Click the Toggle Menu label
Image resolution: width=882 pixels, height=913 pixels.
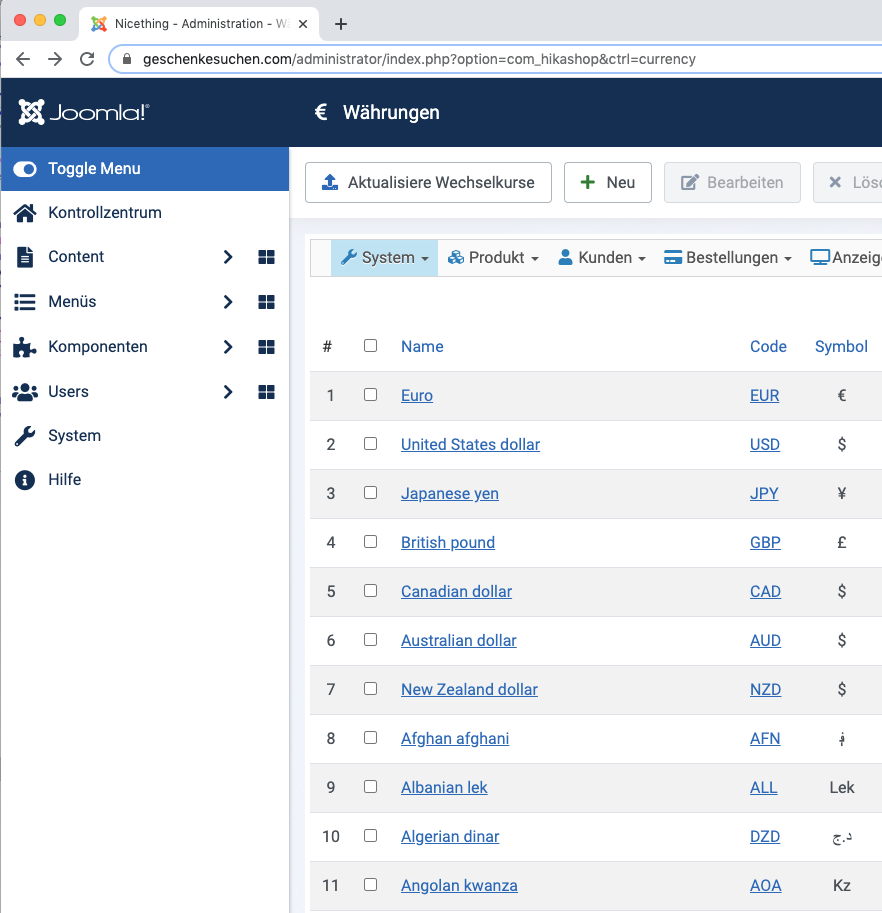tap(94, 169)
